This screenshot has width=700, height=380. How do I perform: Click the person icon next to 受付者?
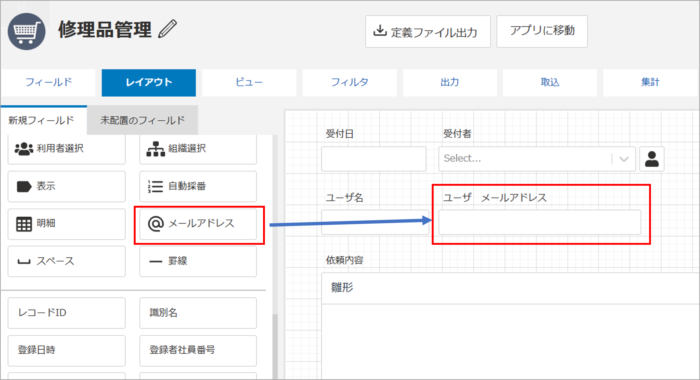652,159
